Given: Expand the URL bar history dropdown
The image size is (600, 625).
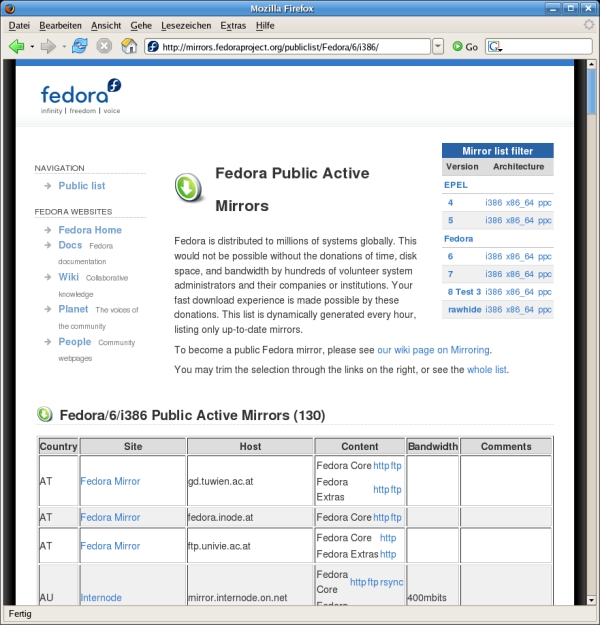Looking at the screenshot, I should [438, 46].
